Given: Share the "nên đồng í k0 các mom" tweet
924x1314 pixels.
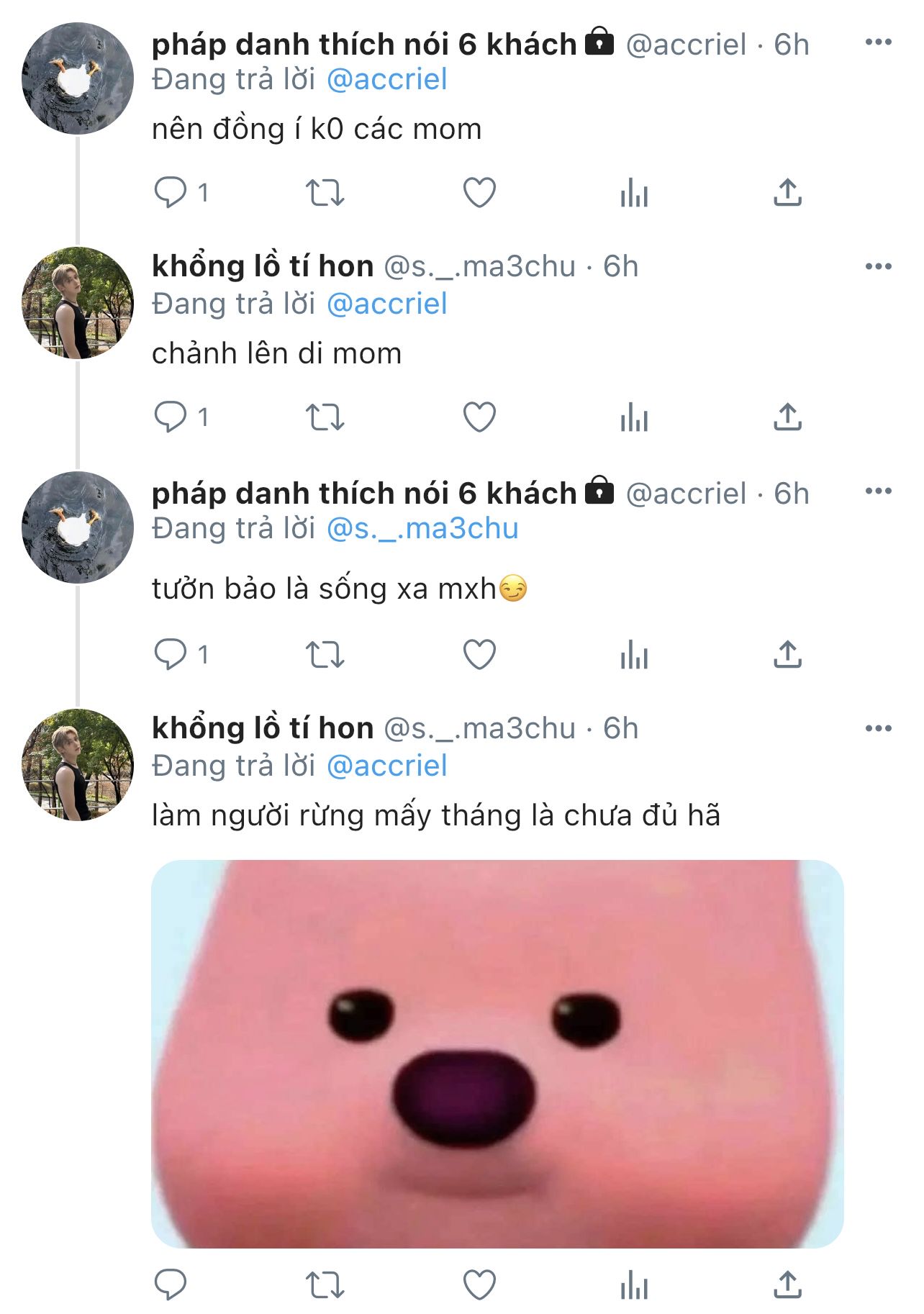Looking at the screenshot, I should 788,193.
